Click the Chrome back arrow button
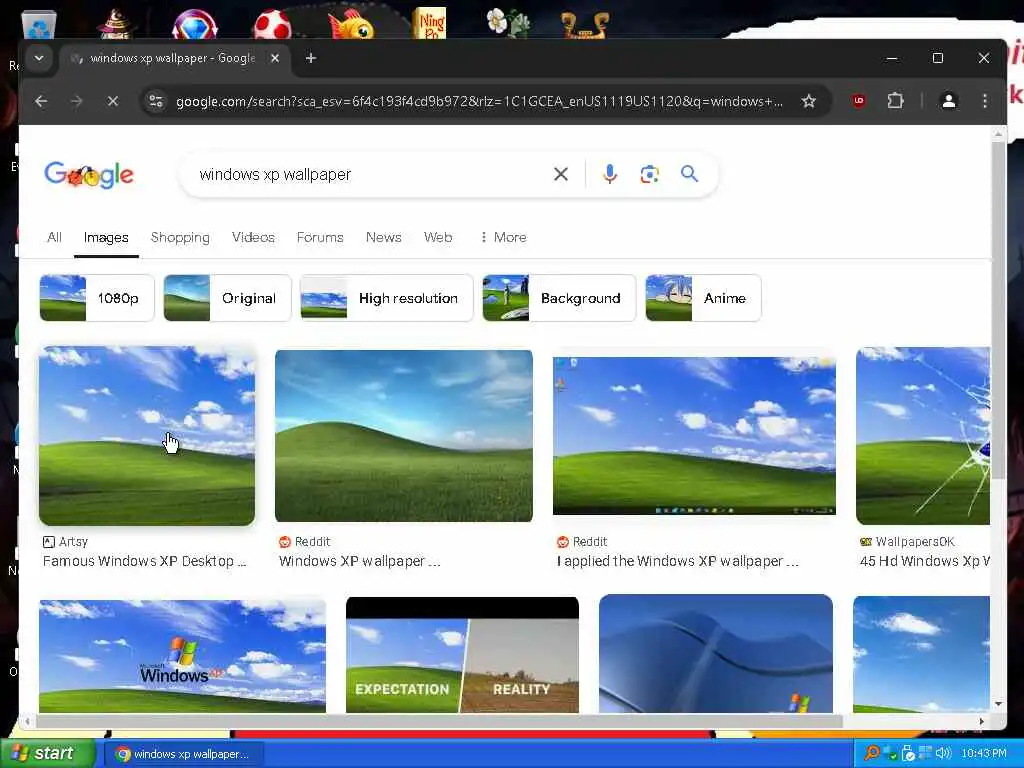The width and height of the screenshot is (1024, 768). click(x=41, y=101)
